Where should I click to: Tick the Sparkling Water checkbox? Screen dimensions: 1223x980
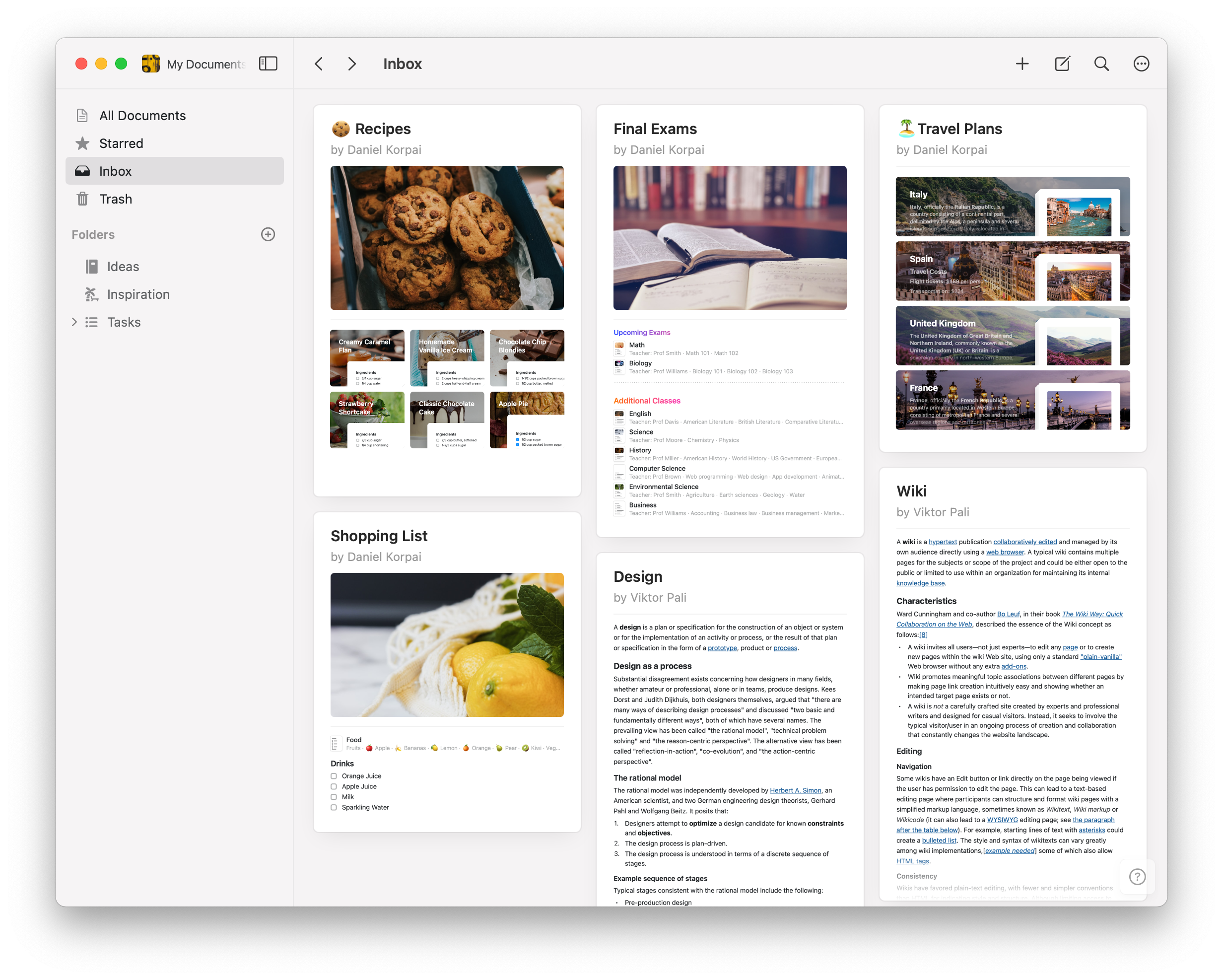pos(334,807)
